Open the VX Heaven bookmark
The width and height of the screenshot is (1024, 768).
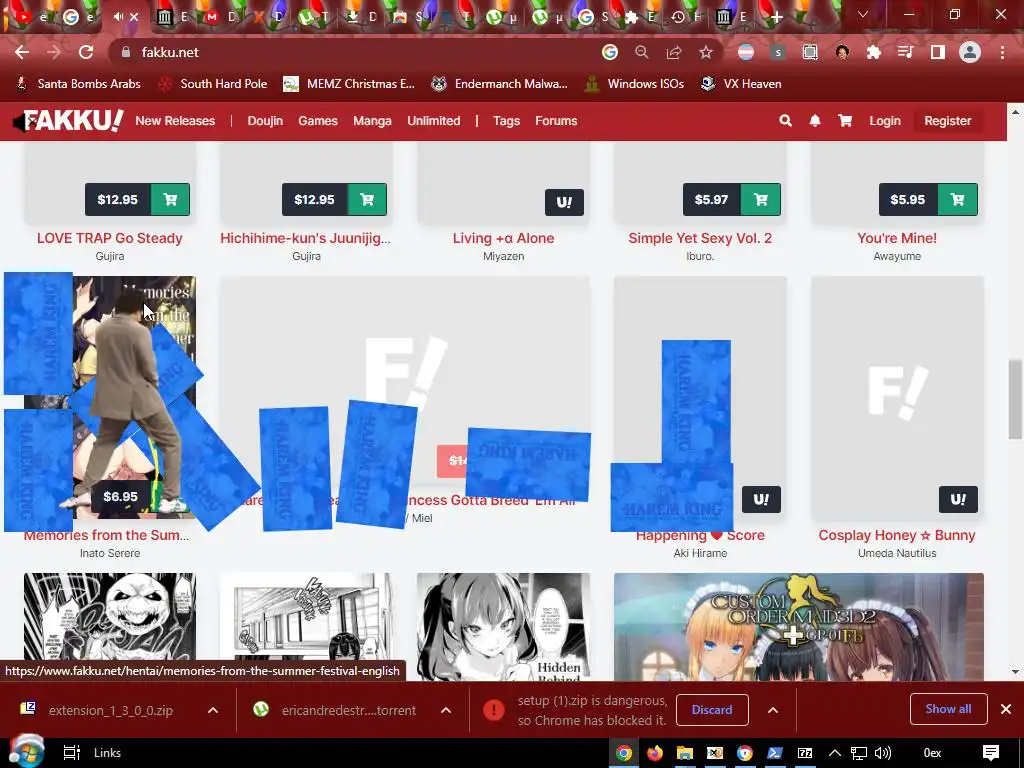pyautogui.click(x=741, y=84)
